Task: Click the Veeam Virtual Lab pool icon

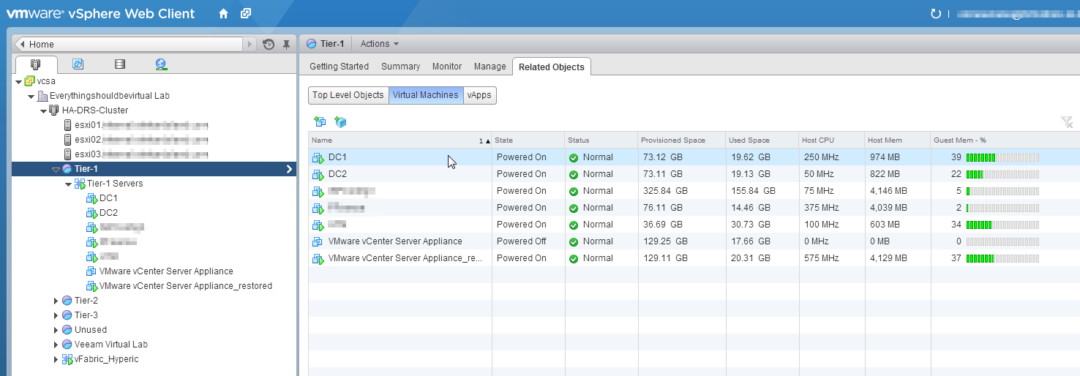Action: tap(67, 344)
